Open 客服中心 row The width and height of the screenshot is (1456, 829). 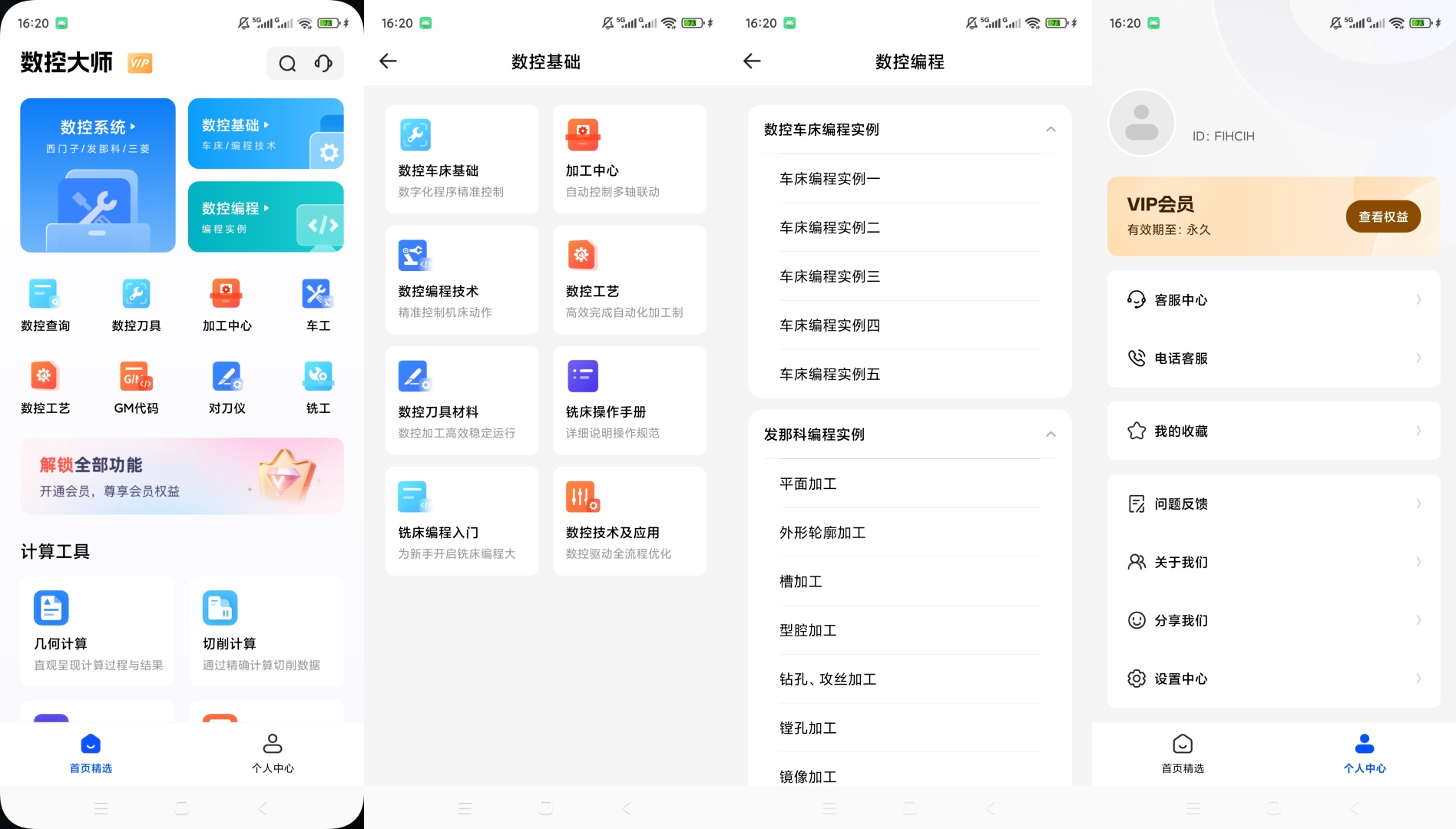(1274, 299)
